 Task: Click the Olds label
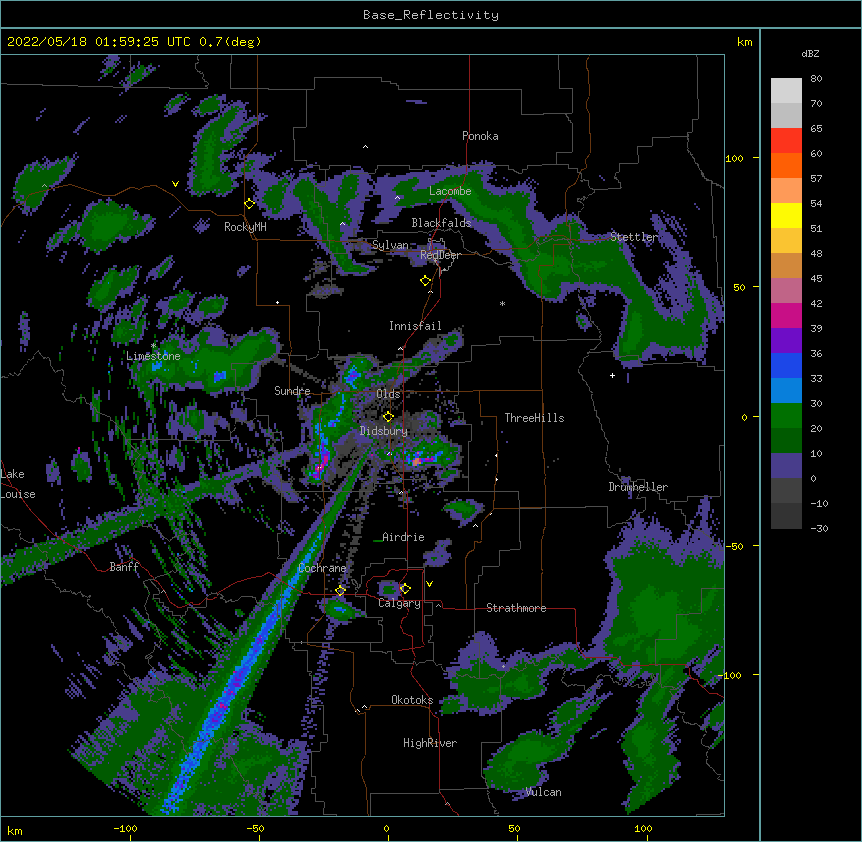coord(388,394)
